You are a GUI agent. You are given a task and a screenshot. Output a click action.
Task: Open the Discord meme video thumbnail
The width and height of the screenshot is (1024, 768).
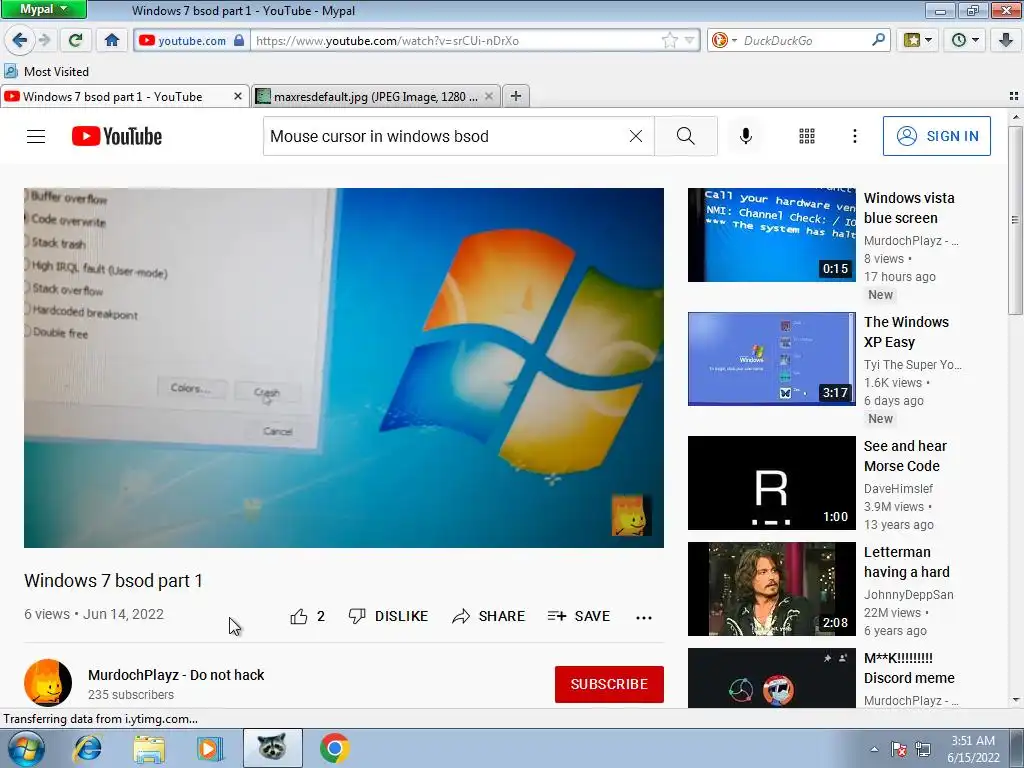(x=771, y=678)
